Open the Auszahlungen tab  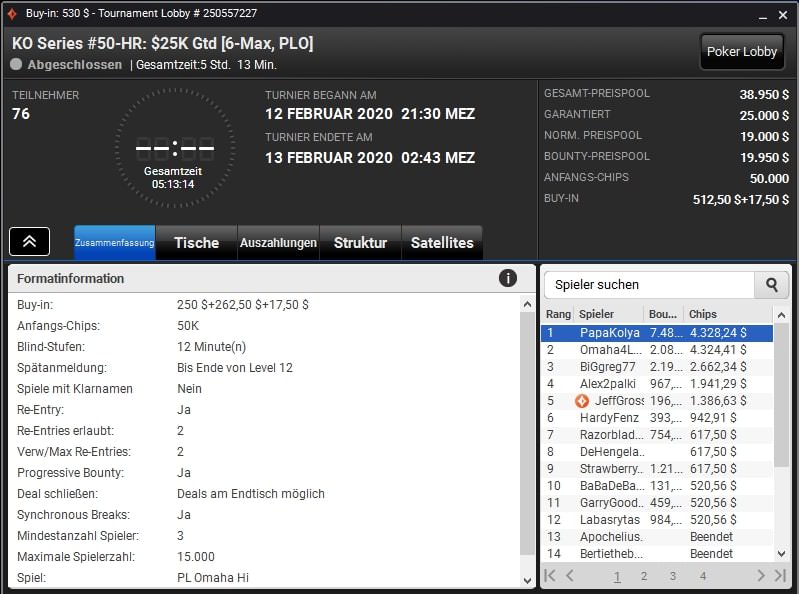pyautogui.click(x=278, y=243)
